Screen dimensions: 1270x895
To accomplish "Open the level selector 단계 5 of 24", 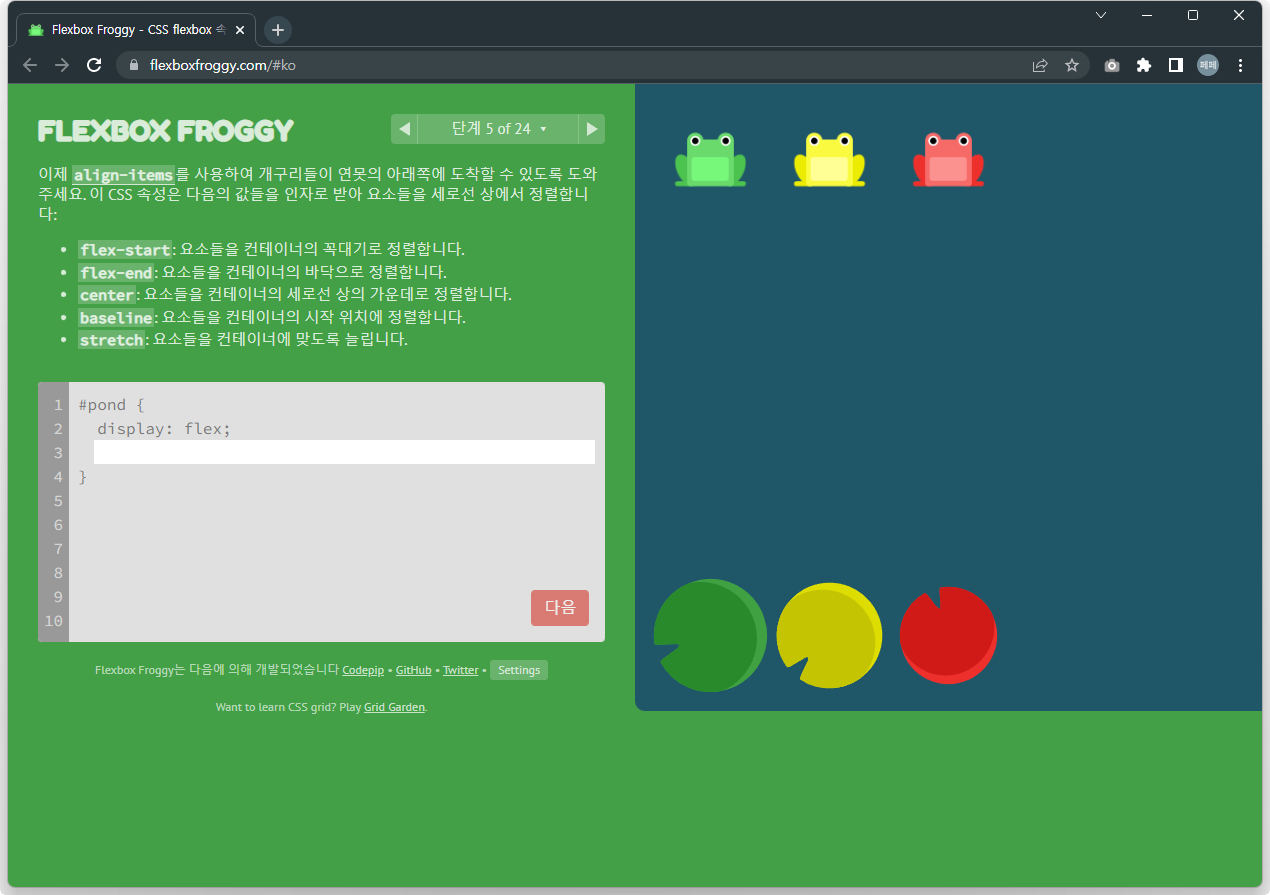I will [498, 129].
